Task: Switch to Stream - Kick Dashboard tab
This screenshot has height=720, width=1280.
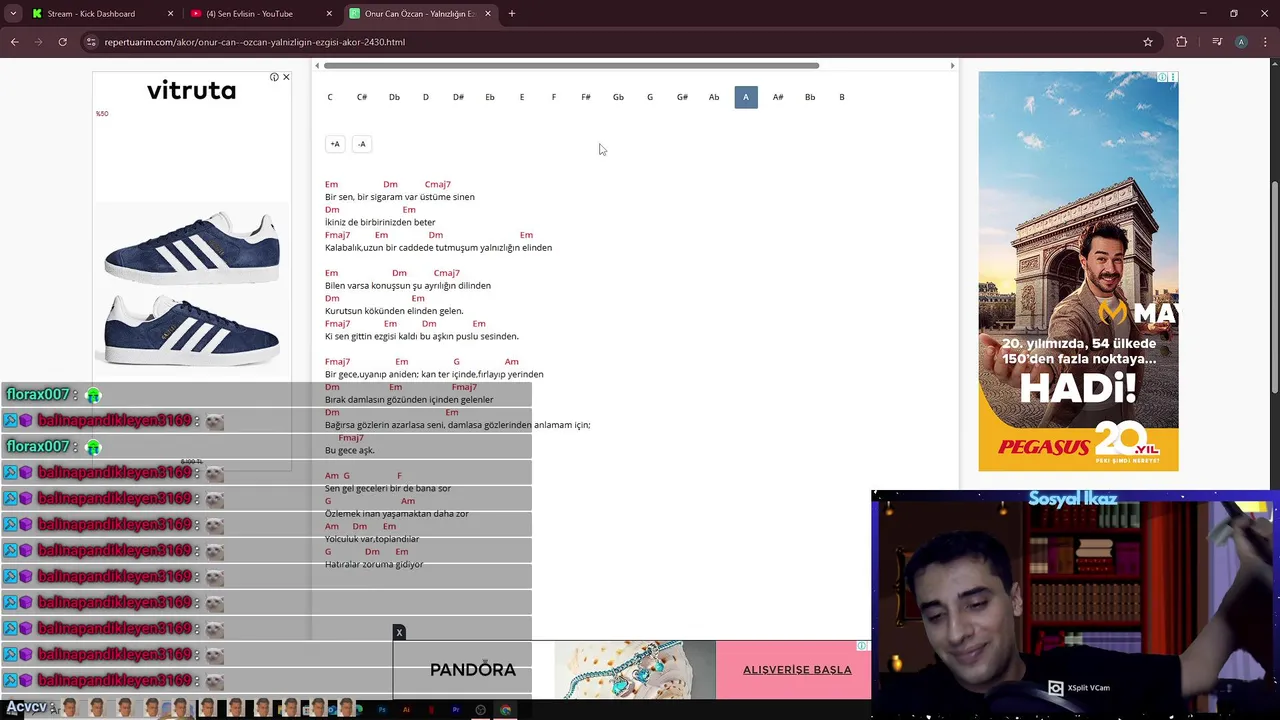Action: pyautogui.click(x=101, y=14)
